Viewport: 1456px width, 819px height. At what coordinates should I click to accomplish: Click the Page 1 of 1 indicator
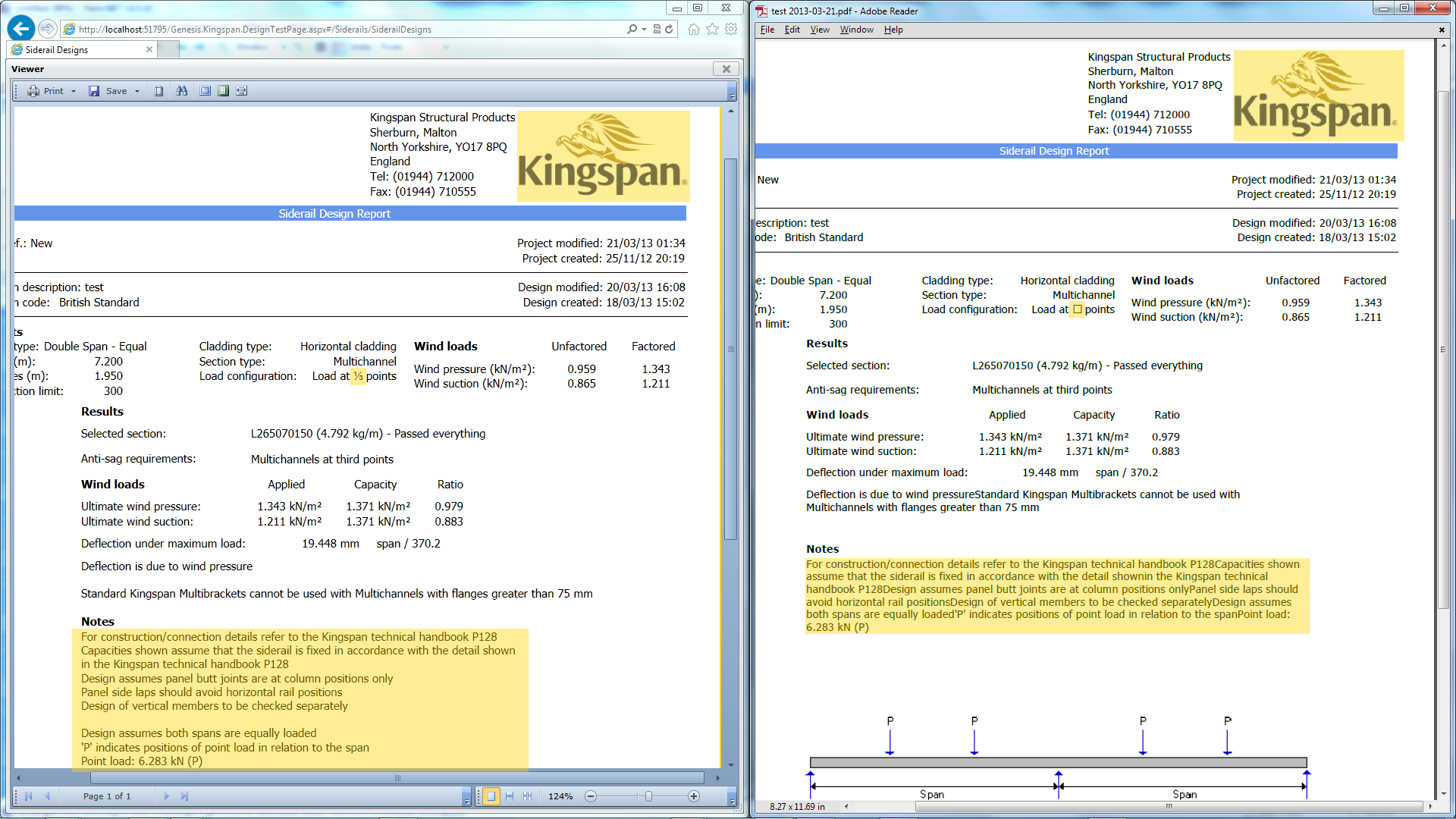pos(107,796)
